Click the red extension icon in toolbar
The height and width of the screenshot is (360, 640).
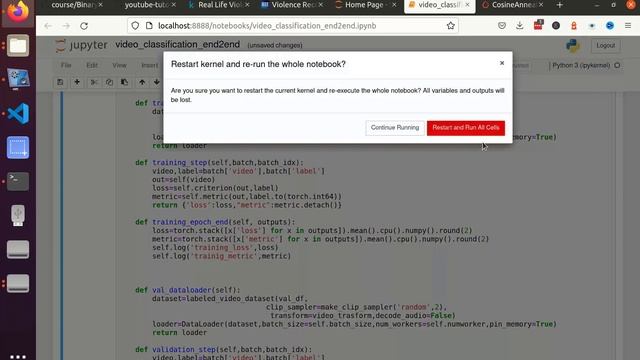(538, 25)
